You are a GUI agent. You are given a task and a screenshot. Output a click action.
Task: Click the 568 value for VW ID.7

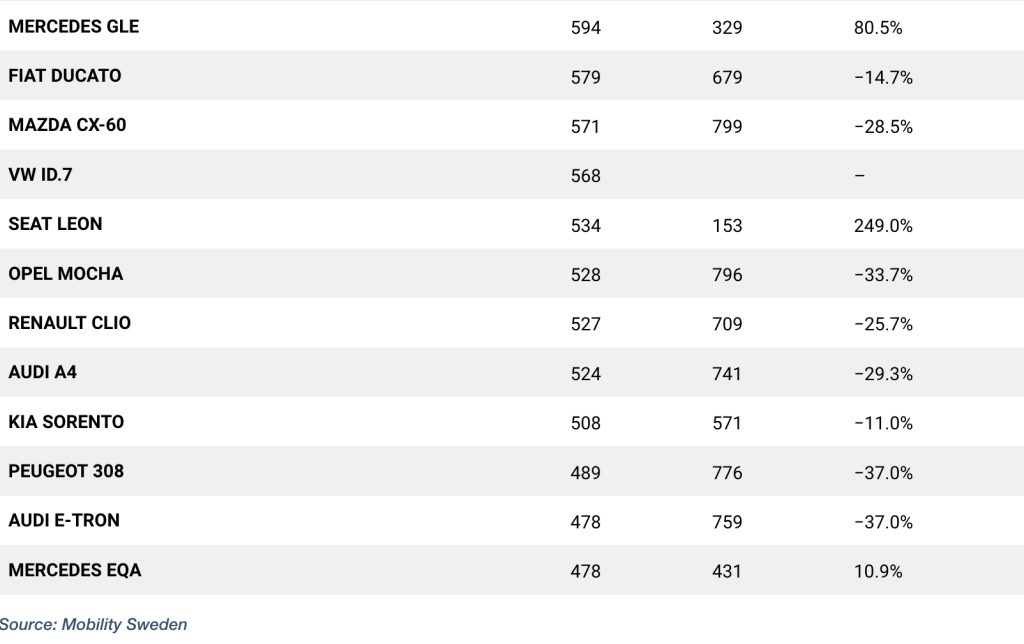pos(585,176)
